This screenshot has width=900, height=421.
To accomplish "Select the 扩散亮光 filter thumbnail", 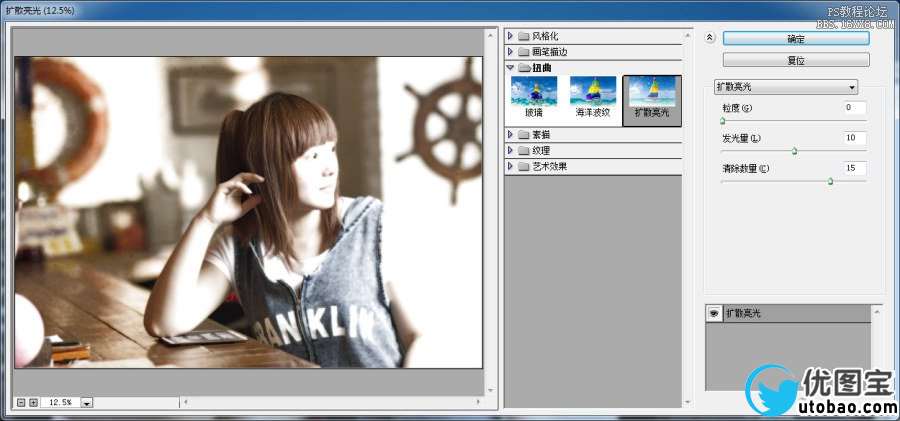I will point(651,100).
